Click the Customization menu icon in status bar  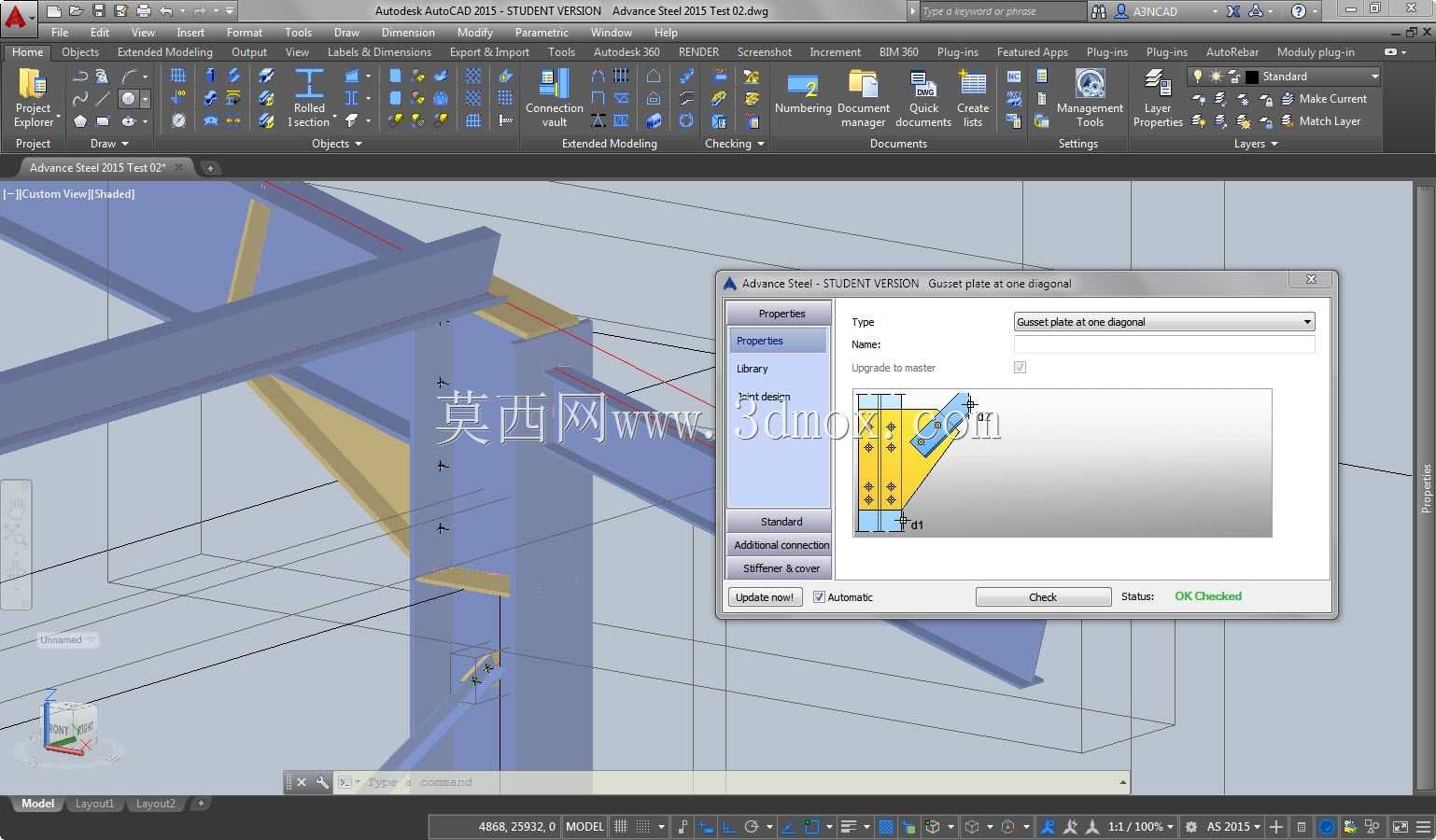click(1423, 826)
